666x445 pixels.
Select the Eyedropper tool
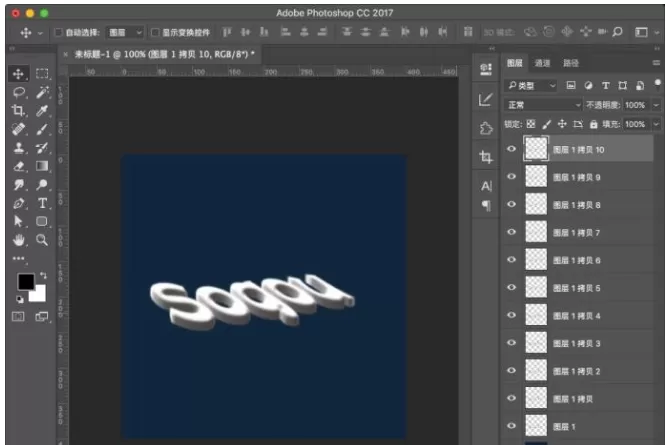pos(42,110)
